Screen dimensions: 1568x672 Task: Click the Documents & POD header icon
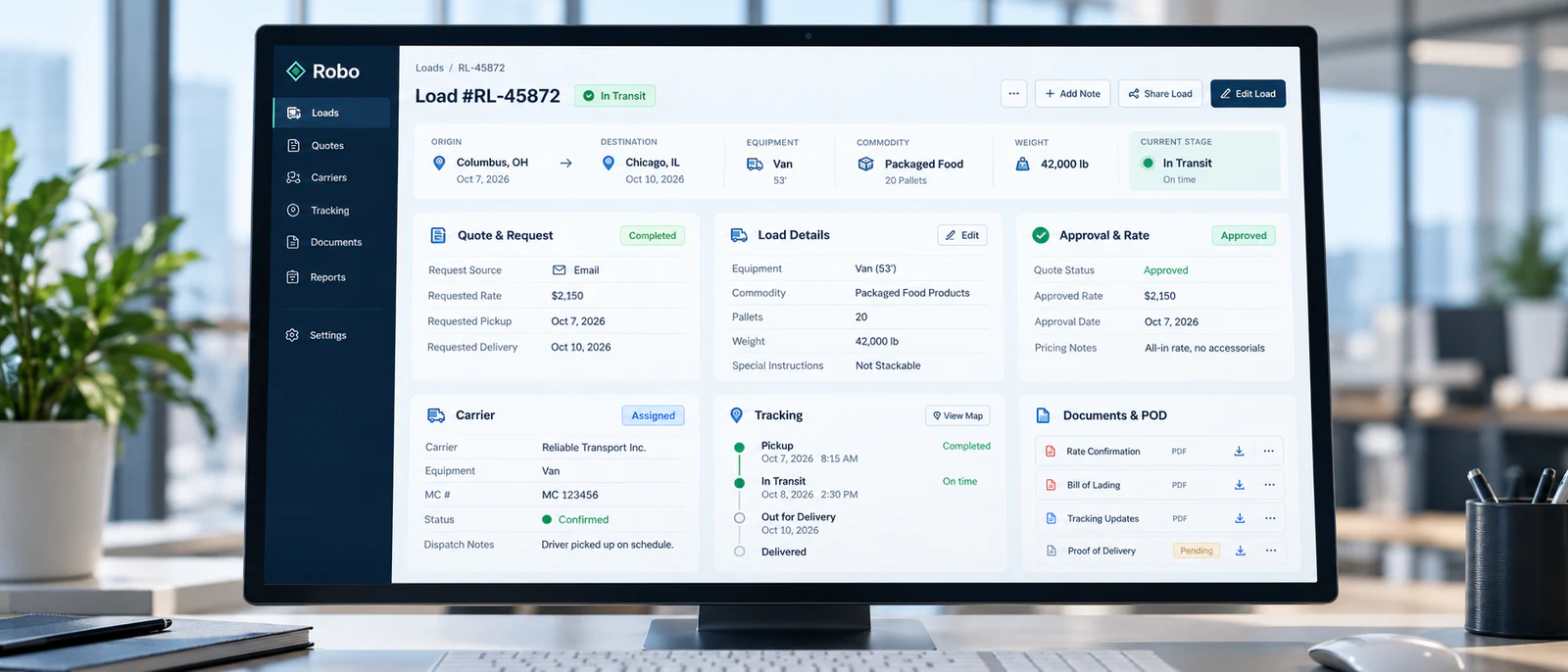(x=1043, y=416)
